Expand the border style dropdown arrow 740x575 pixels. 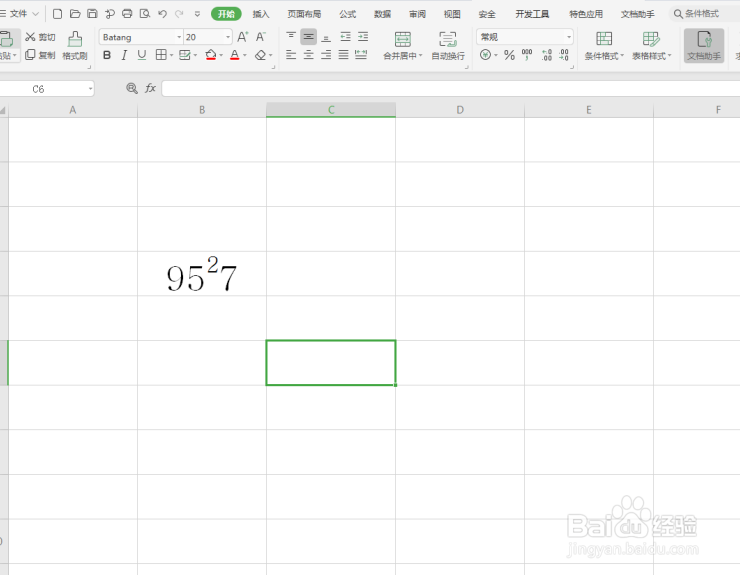pyautogui.click(x=171, y=55)
